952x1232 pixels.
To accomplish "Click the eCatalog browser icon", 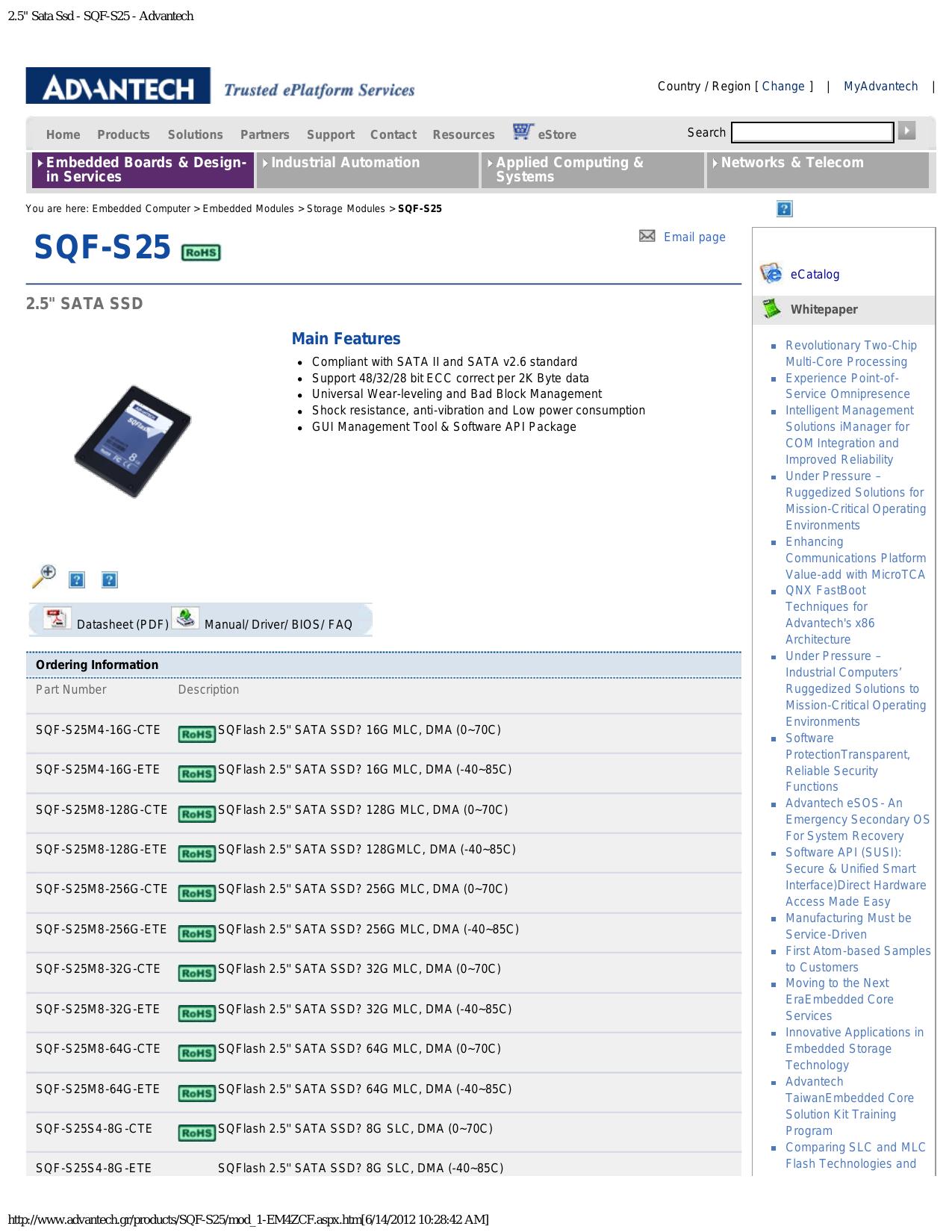I will [771, 273].
